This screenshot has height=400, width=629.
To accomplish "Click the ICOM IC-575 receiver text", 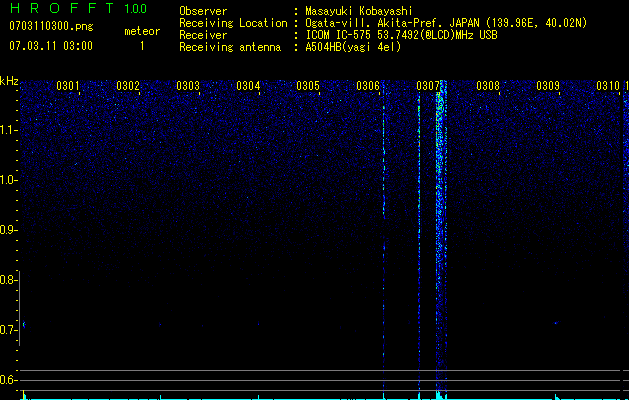I will 401,35.
